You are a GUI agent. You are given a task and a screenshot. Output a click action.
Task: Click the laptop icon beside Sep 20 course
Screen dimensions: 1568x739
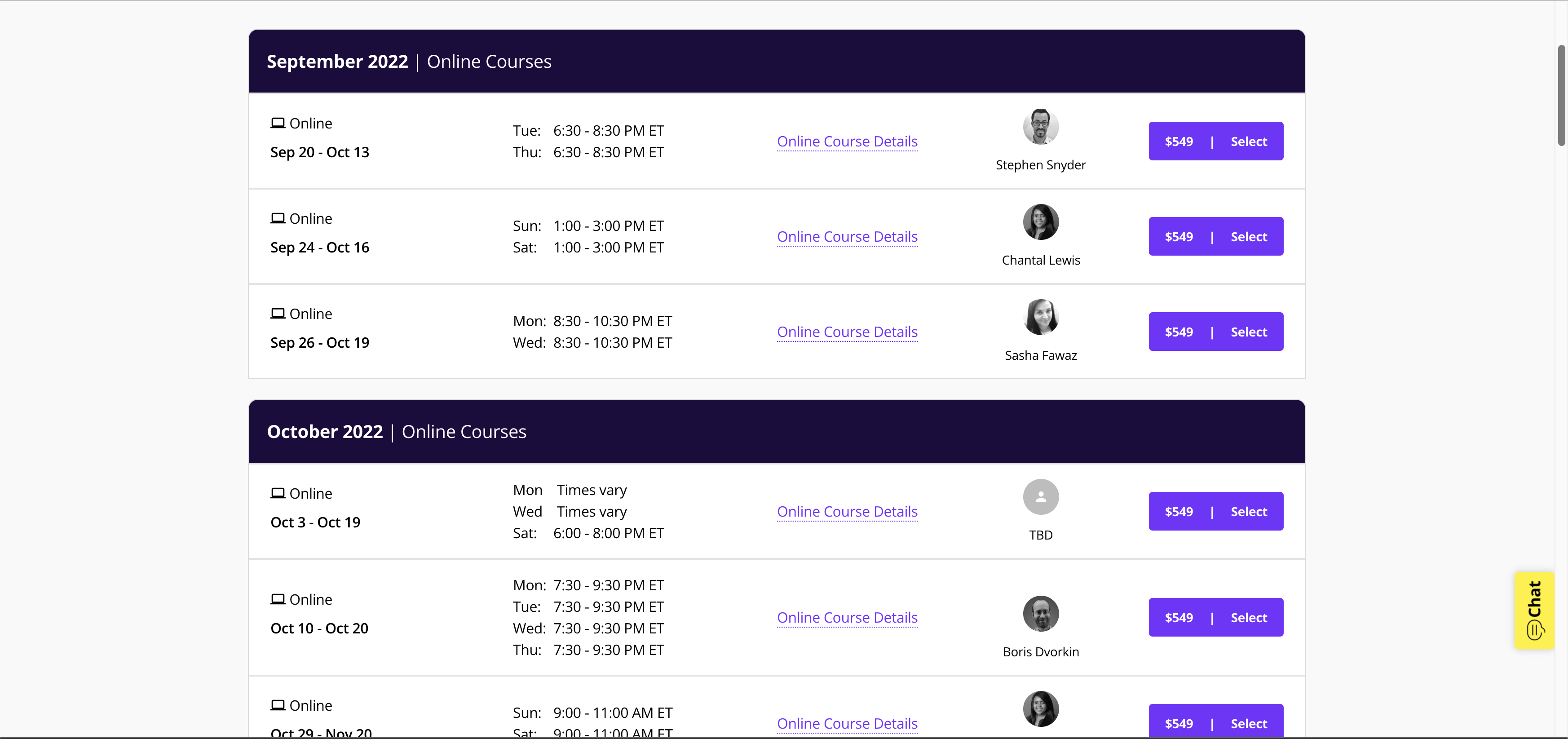[278, 123]
